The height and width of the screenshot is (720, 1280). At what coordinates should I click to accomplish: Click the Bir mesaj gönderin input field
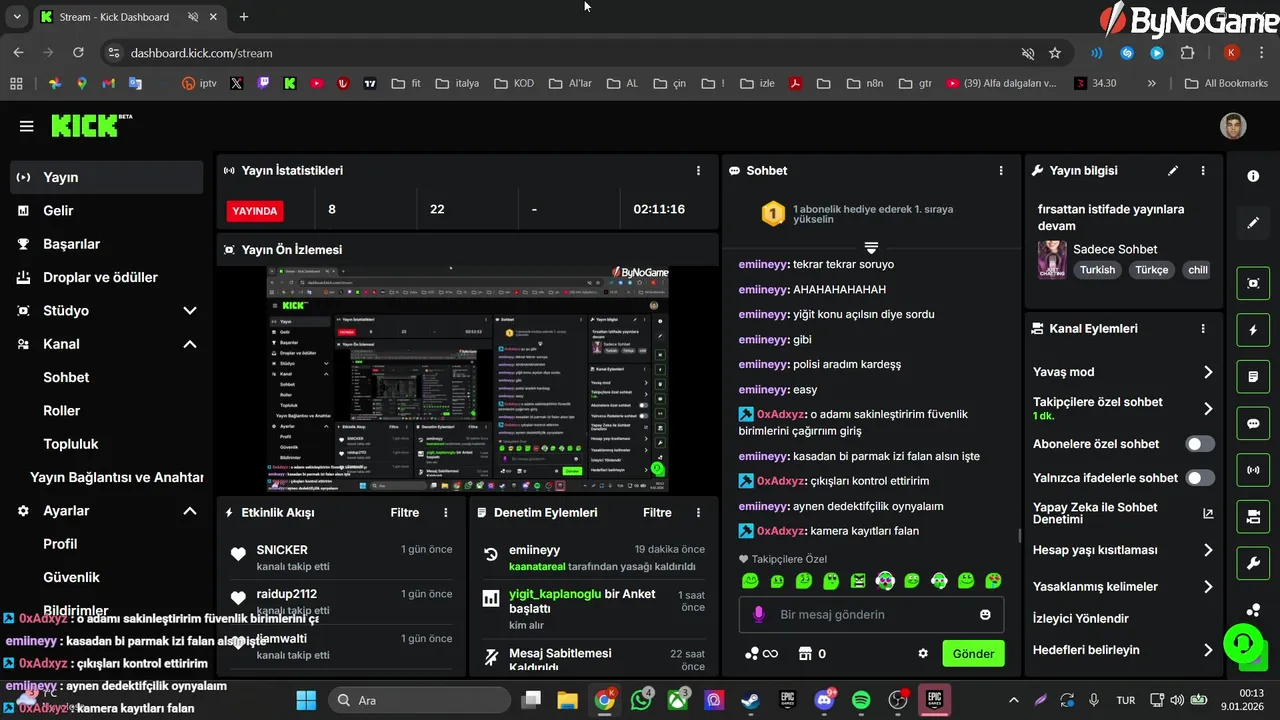(x=870, y=614)
